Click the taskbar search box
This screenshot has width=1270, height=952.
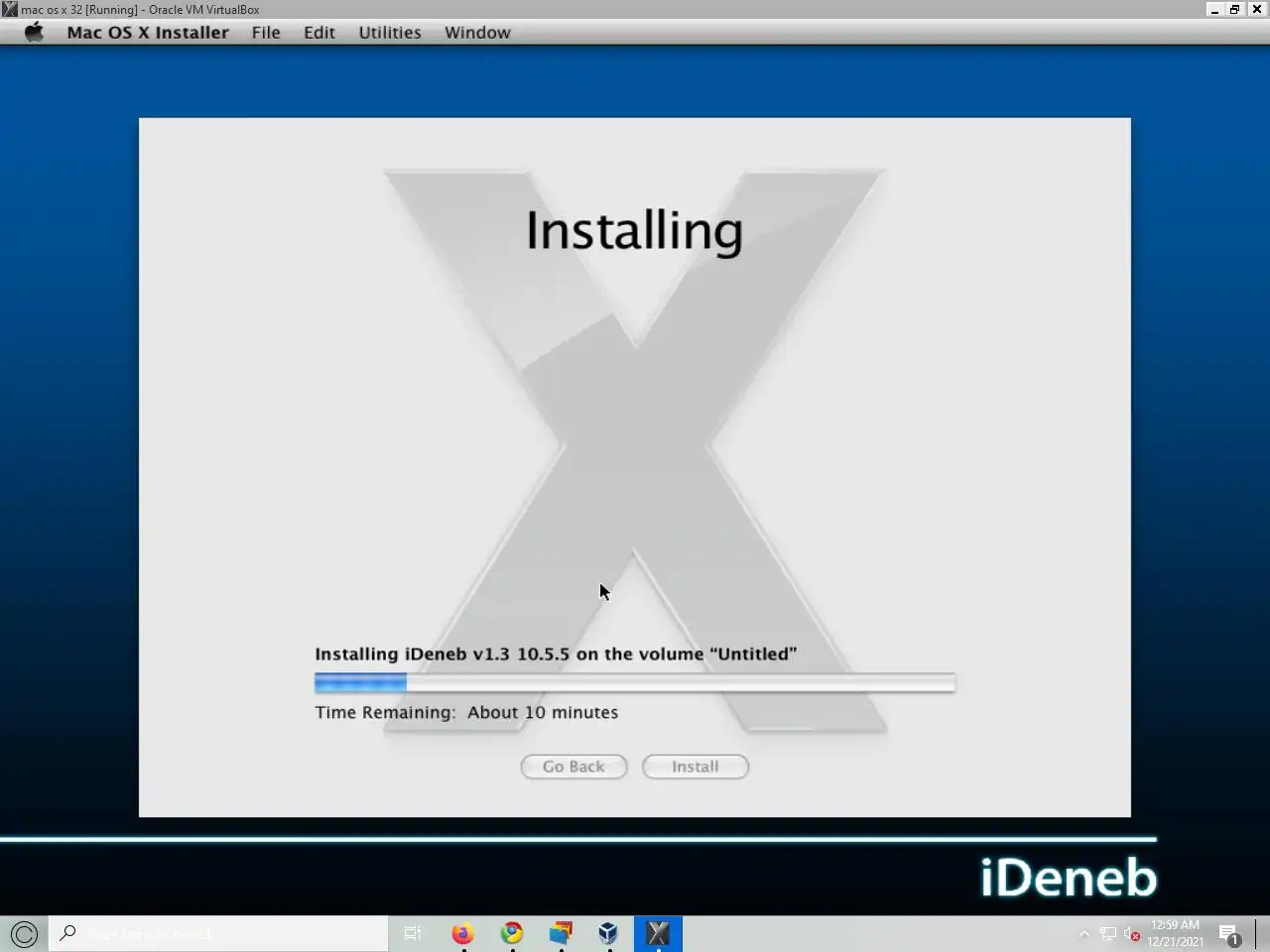coord(218,933)
